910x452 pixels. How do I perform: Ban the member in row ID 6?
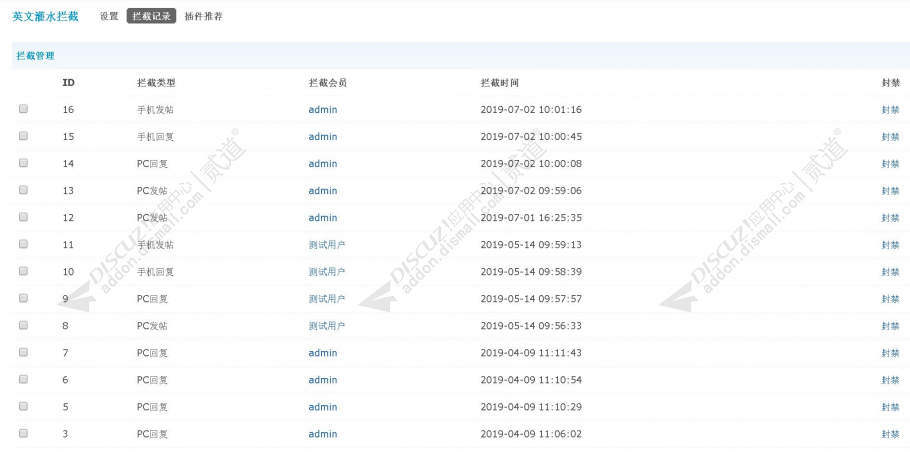coord(890,380)
